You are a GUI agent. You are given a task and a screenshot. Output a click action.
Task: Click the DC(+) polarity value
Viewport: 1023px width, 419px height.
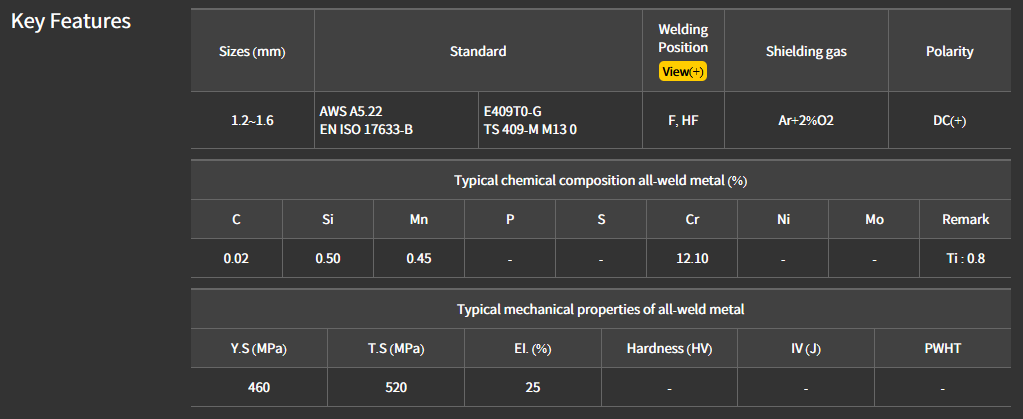(949, 120)
